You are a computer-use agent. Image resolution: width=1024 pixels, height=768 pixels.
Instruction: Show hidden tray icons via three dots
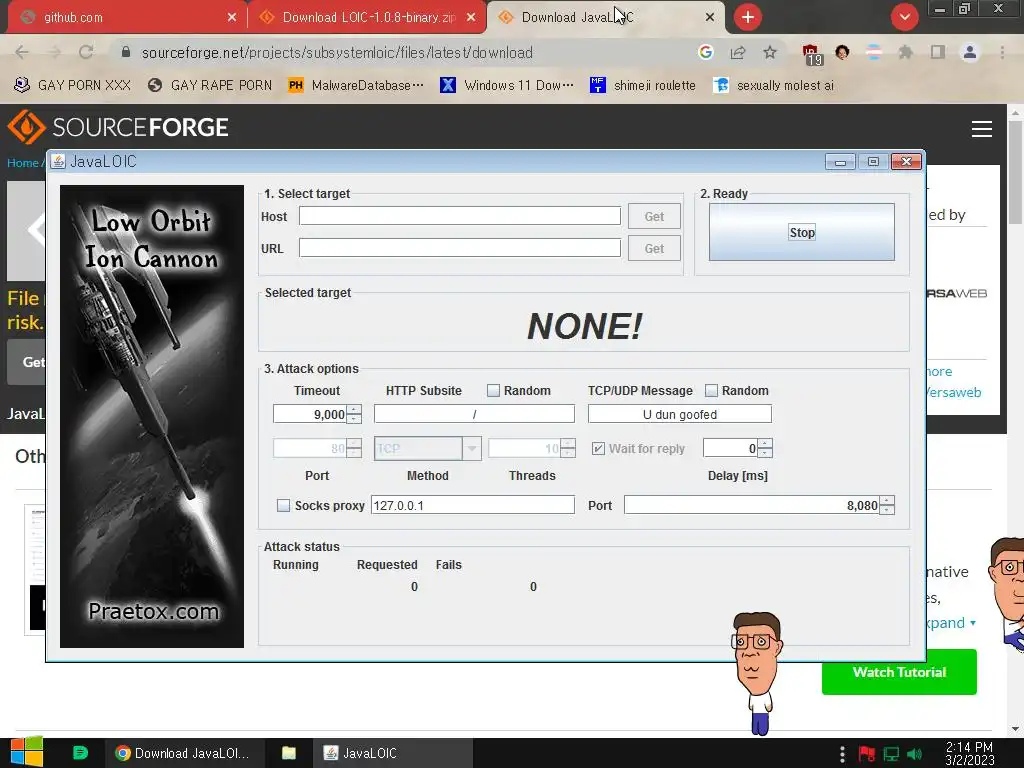pyautogui.click(x=842, y=754)
